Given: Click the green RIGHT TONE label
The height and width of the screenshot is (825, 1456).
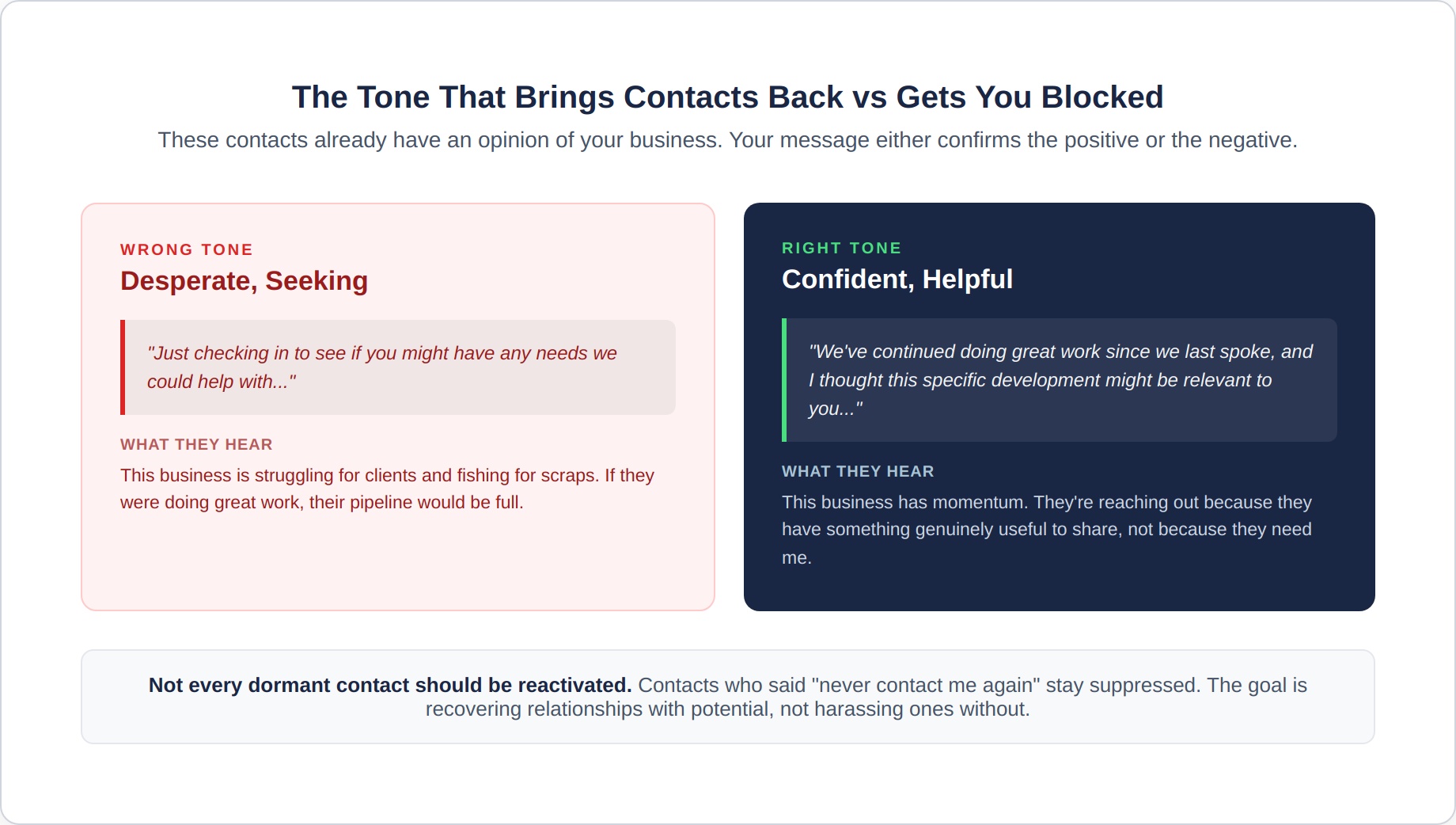Looking at the screenshot, I should [841, 248].
